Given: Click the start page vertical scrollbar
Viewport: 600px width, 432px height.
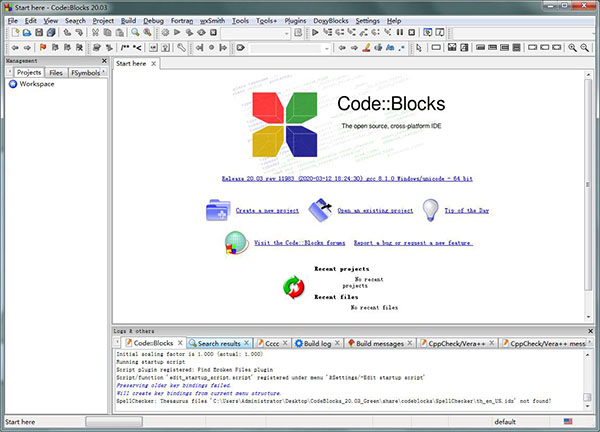Looking at the screenshot, I should point(588,184).
